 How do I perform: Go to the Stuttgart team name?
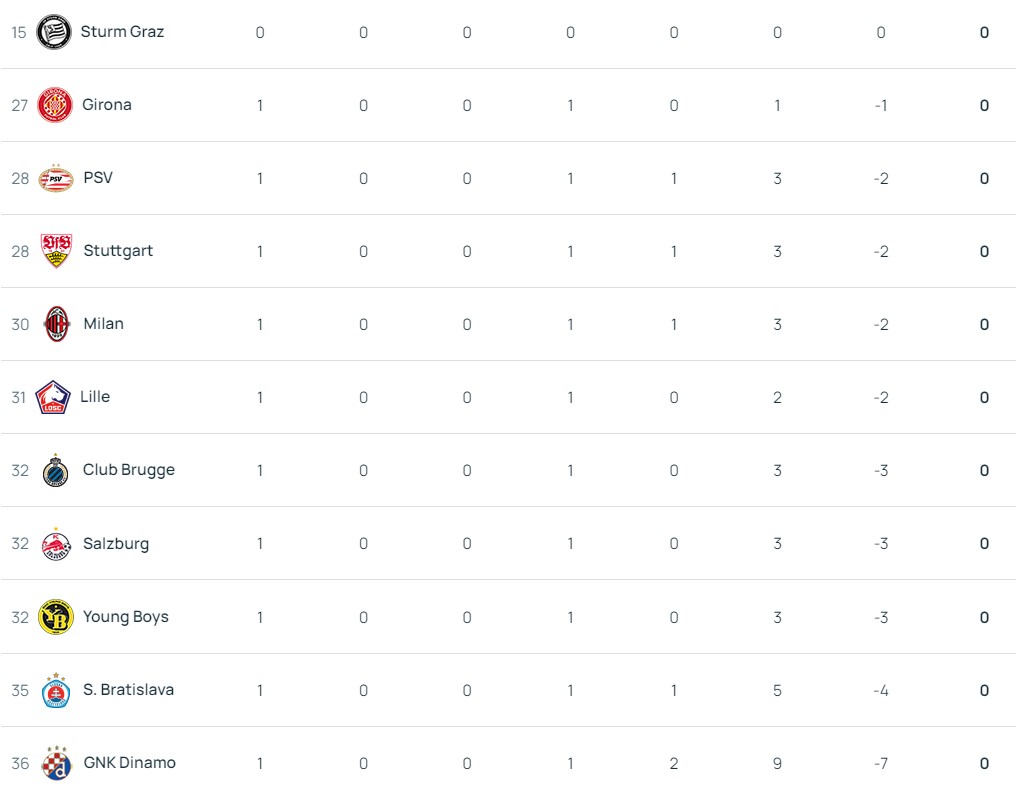point(118,251)
